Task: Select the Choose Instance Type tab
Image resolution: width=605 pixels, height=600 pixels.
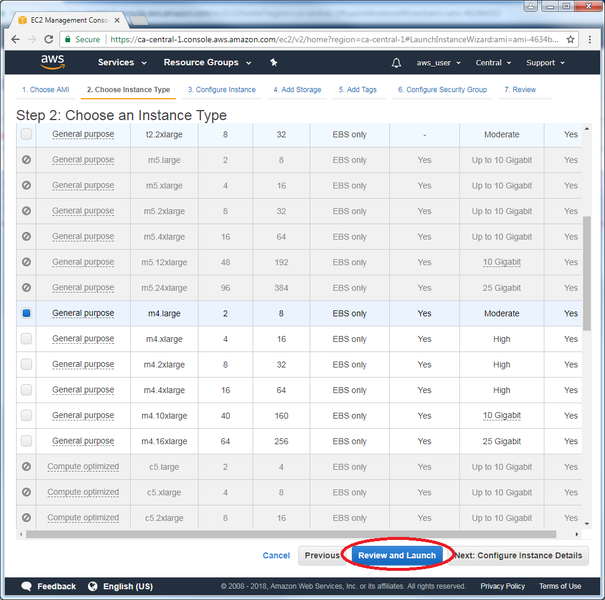Action: click(128, 90)
